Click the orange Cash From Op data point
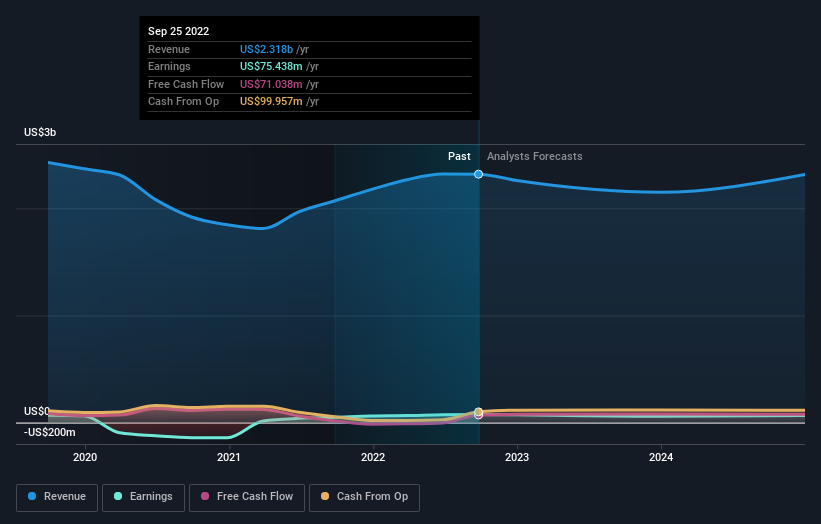Image resolution: width=821 pixels, height=524 pixels. (479, 411)
